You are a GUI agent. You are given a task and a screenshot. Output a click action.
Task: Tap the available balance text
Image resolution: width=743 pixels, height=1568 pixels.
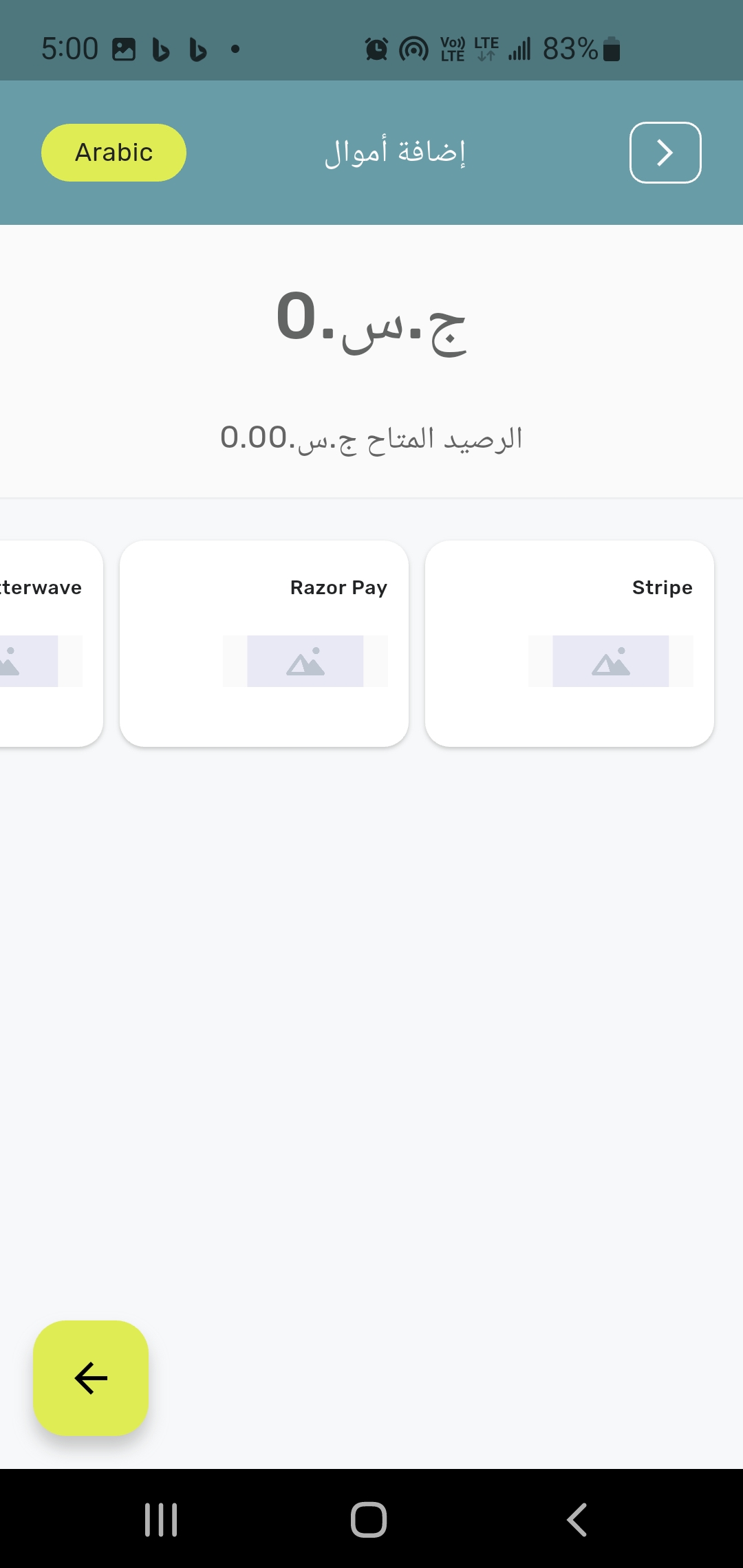point(371,438)
